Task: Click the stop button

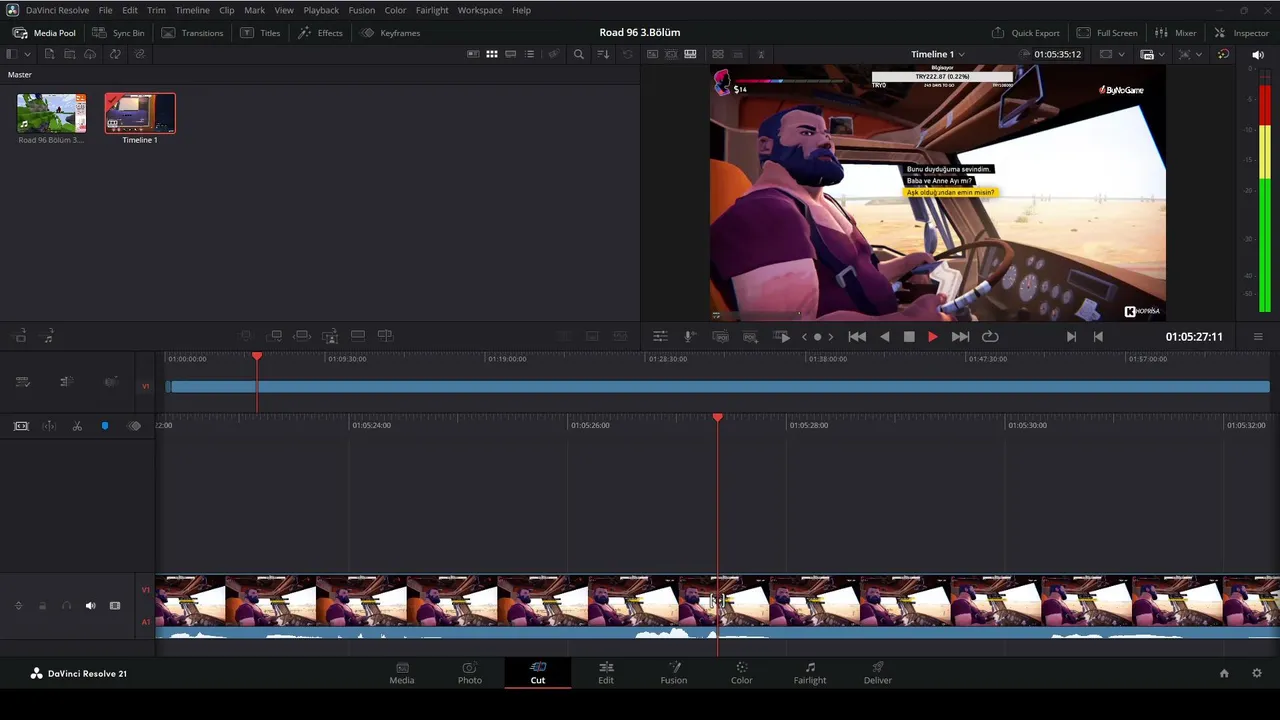Action: pos(909,337)
